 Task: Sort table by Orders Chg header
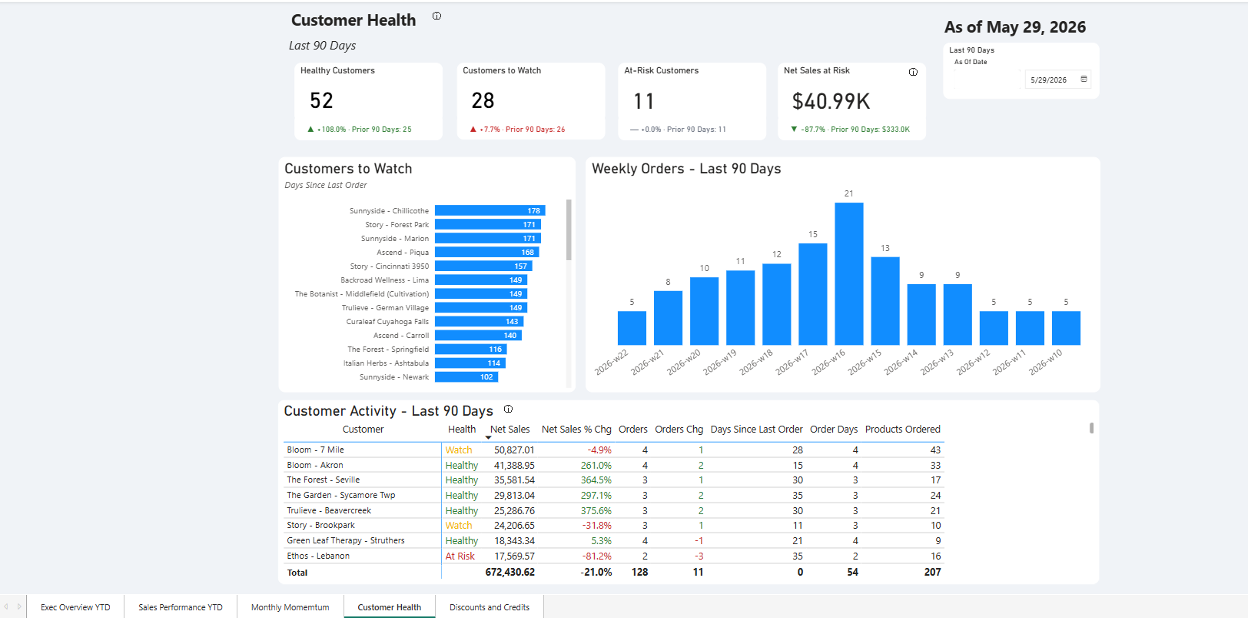[x=679, y=429]
